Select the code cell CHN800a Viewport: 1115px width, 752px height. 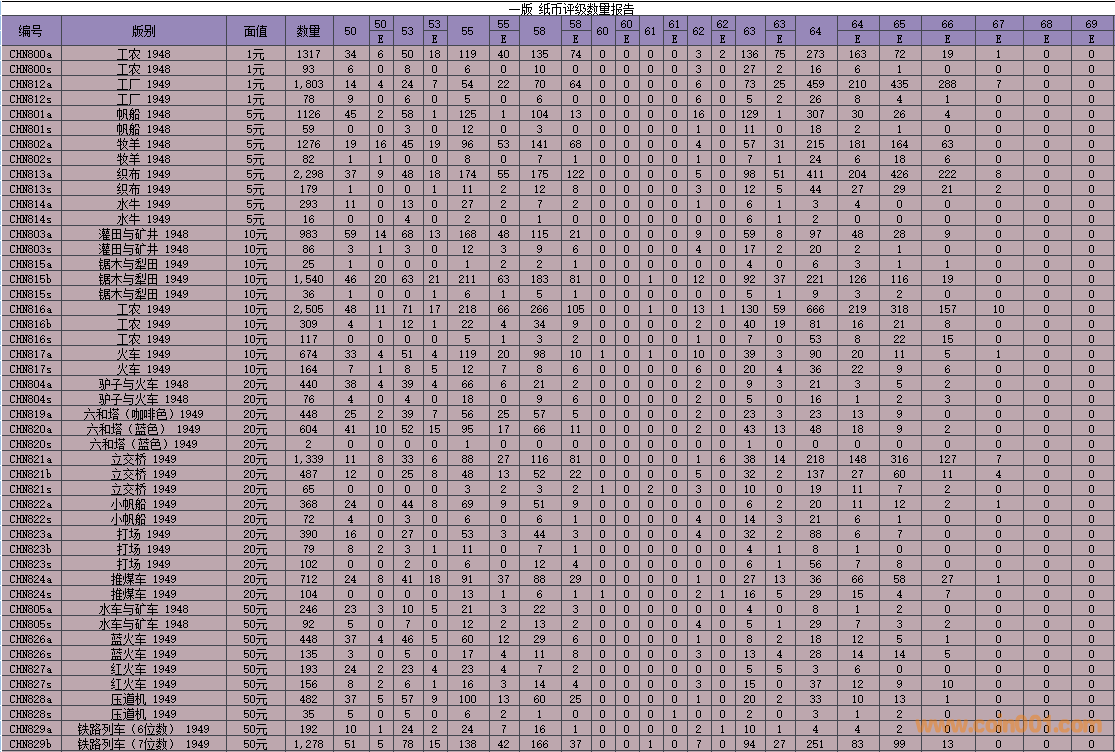click(31, 54)
